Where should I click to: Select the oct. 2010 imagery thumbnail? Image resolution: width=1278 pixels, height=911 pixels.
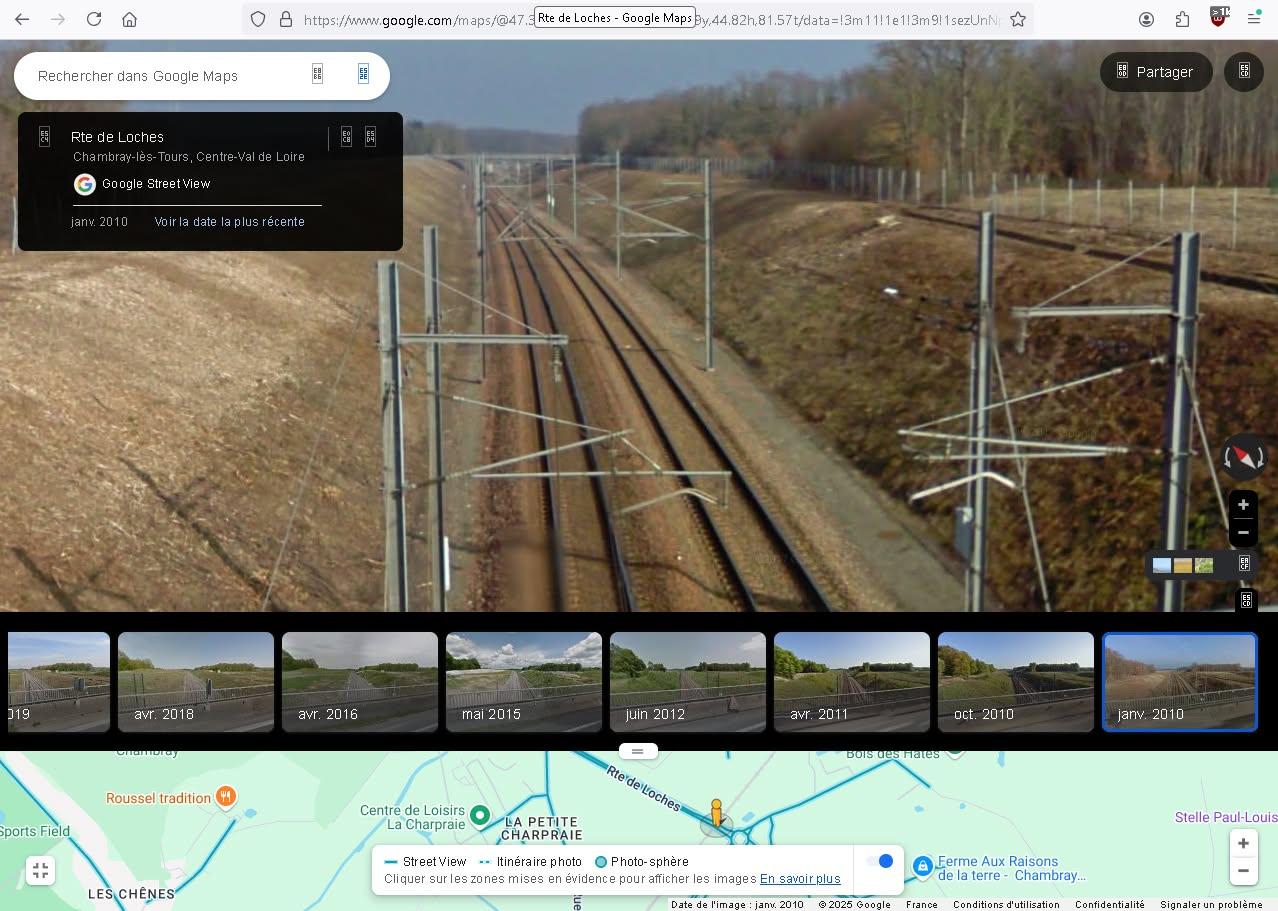point(1016,682)
